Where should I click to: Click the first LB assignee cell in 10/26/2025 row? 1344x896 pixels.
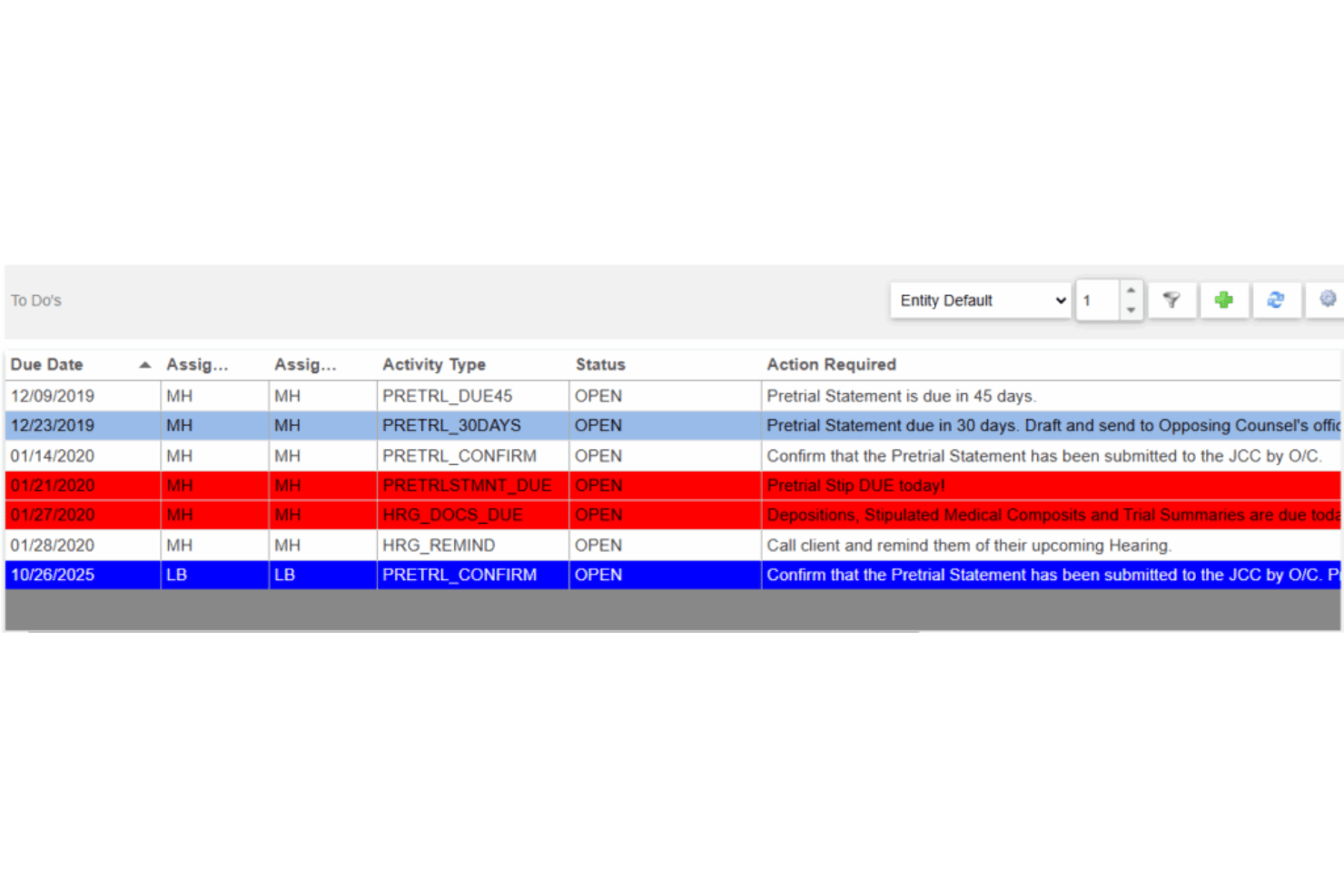click(214, 575)
